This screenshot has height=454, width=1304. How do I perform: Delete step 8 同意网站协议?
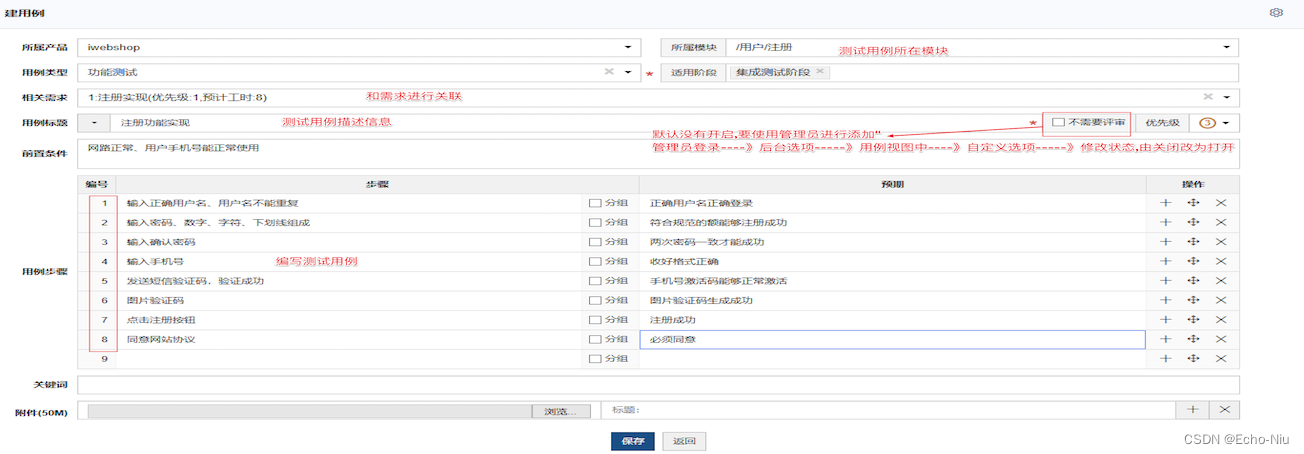[1221, 340]
